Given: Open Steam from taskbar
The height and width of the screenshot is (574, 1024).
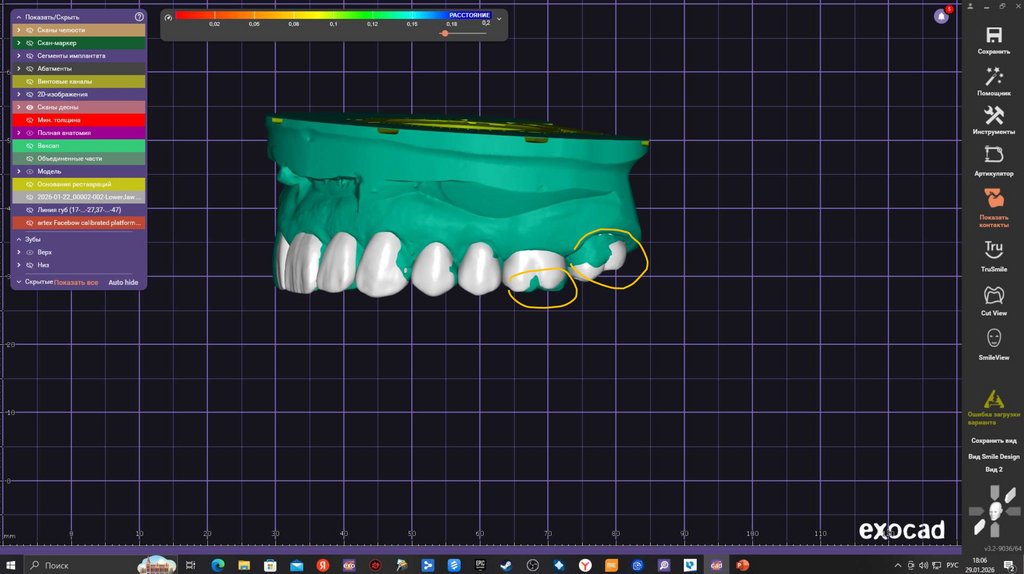Looking at the screenshot, I should (x=506, y=565).
